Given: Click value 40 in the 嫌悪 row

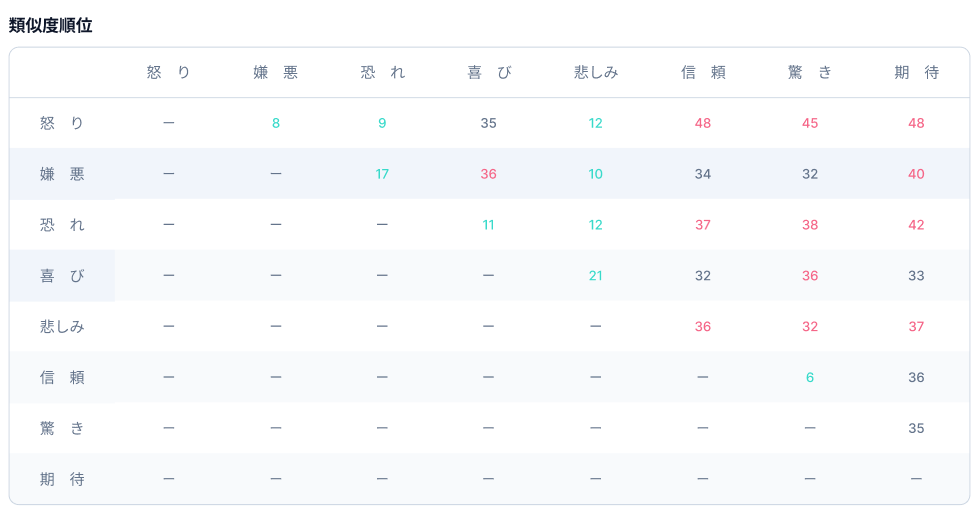Looking at the screenshot, I should [x=917, y=174].
